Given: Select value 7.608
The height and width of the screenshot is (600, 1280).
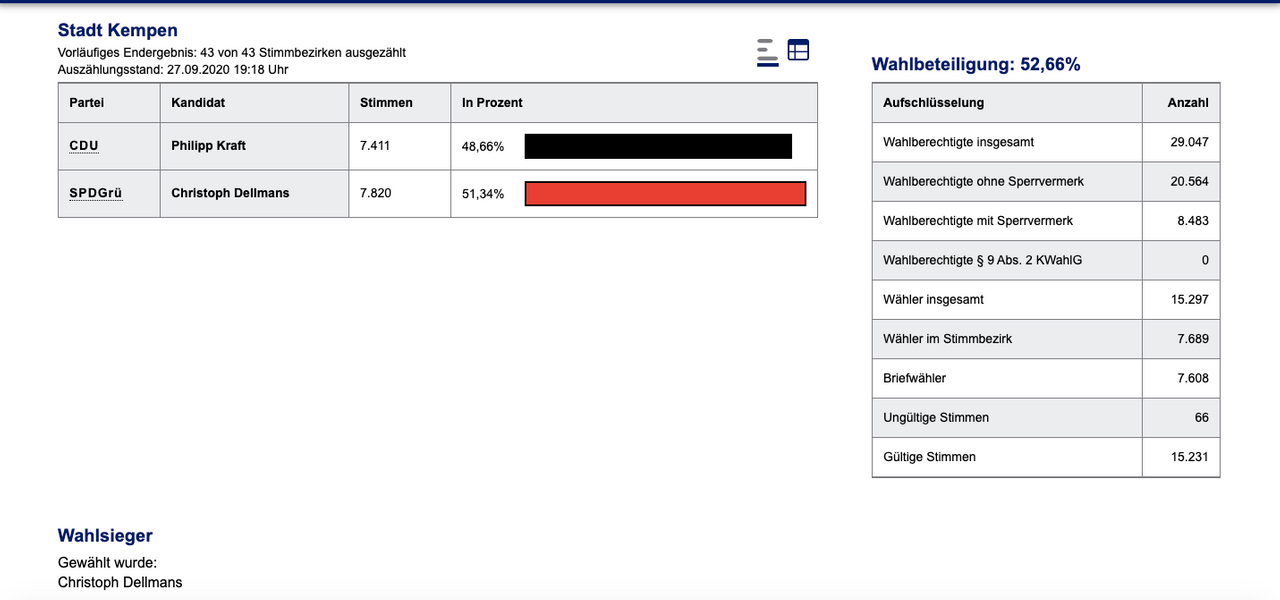Looking at the screenshot, I should [x=1193, y=378].
